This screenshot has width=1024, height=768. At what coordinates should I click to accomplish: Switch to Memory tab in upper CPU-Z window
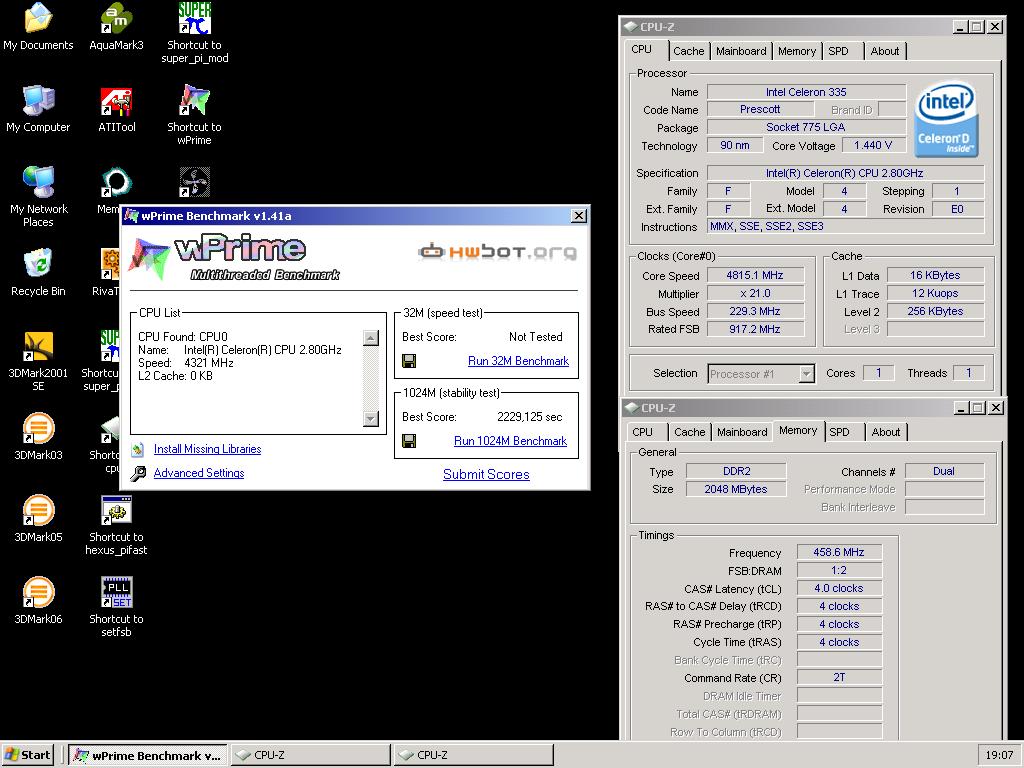[x=797, y=51]
